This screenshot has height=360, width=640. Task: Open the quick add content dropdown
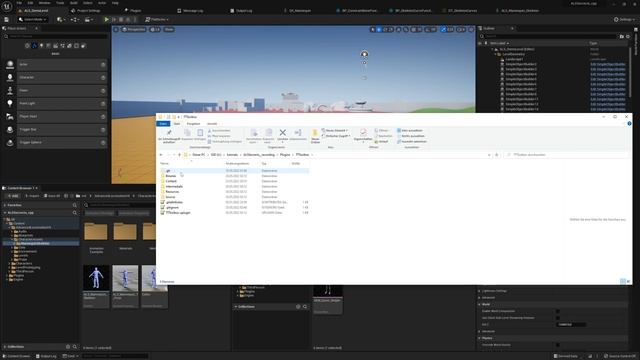[61, 19]
